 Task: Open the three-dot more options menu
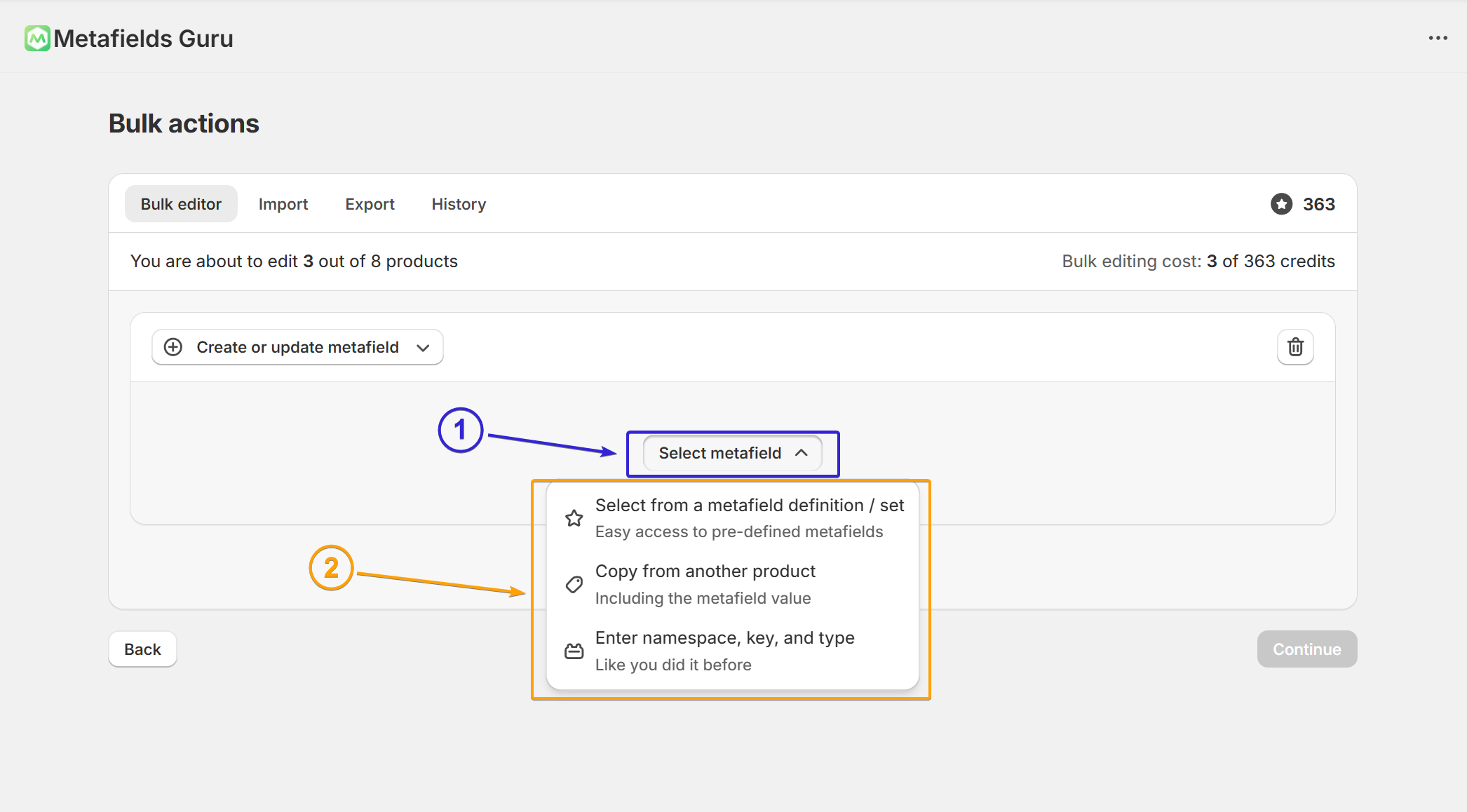1438,39
